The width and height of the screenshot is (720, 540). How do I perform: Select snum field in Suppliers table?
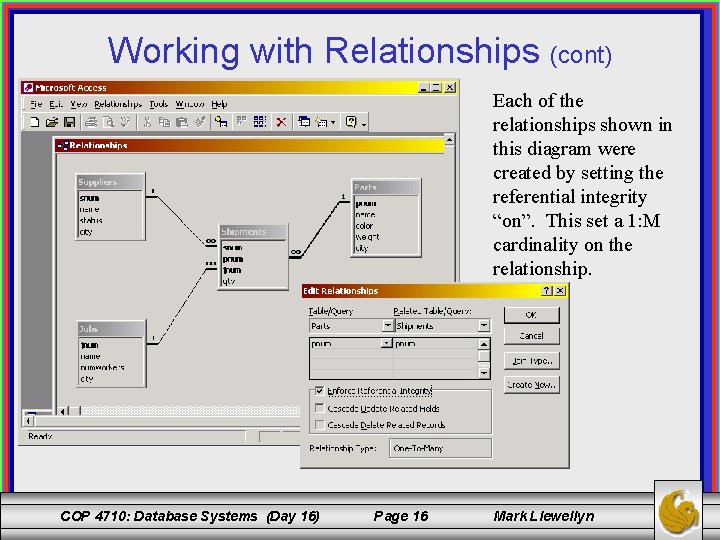pyautogui.click(x=90, y=198)
